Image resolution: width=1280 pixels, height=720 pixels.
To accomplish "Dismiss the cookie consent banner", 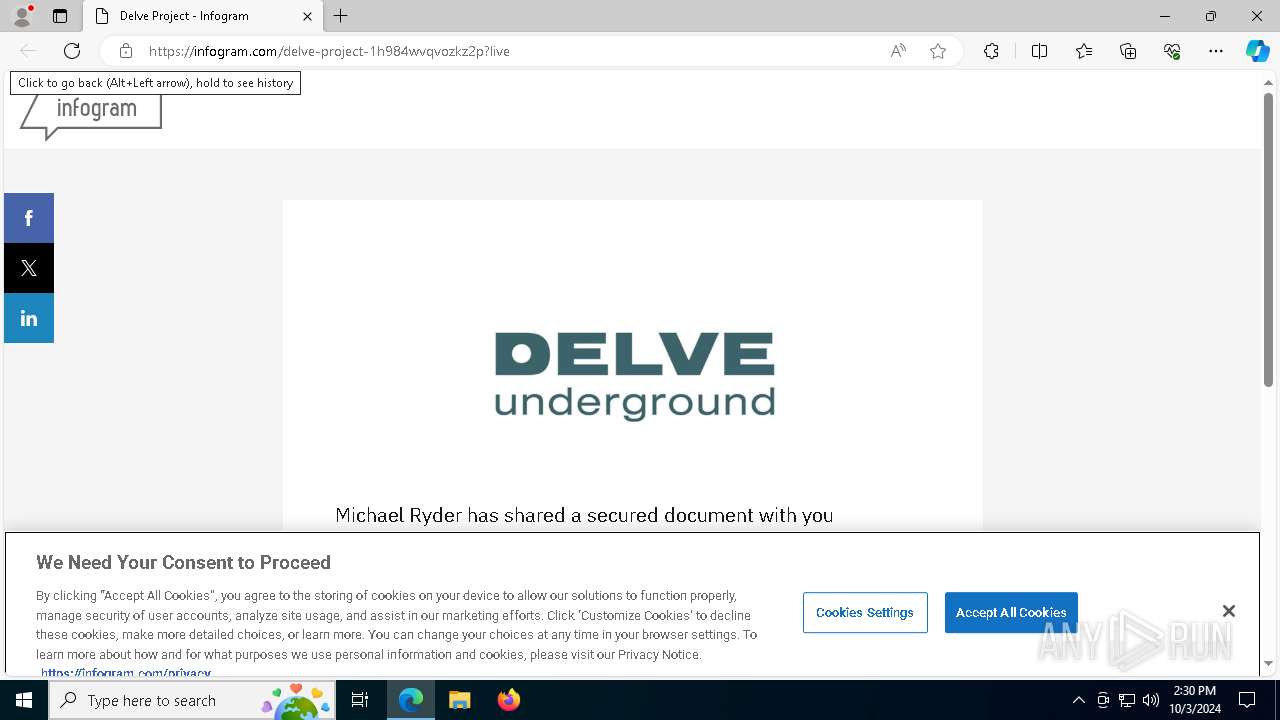I will (x=1229, y=611).
